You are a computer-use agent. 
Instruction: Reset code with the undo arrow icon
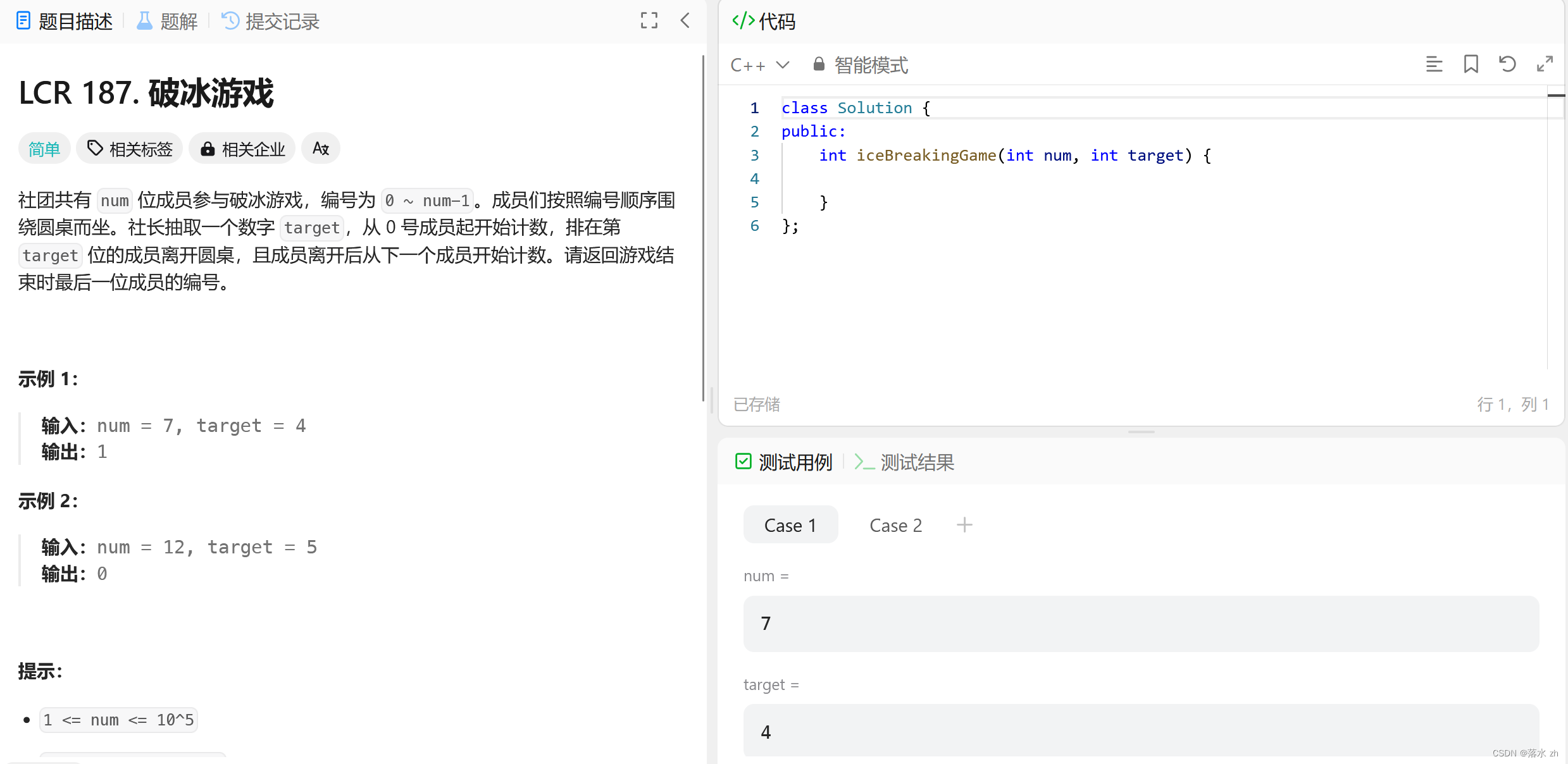click(x=1507, y=65)
